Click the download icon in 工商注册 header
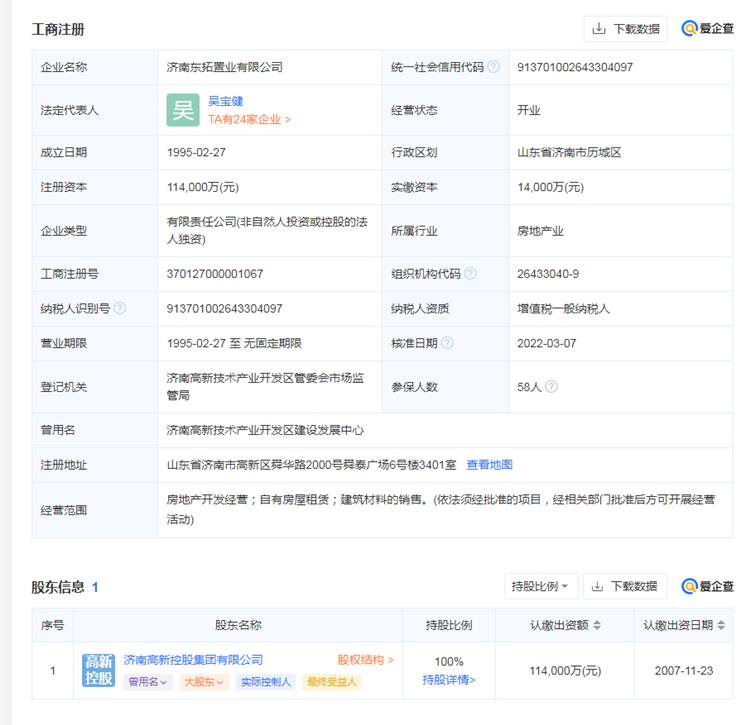Image resolution: width=750 pixels, height=725 pixels. coord(598,29)
